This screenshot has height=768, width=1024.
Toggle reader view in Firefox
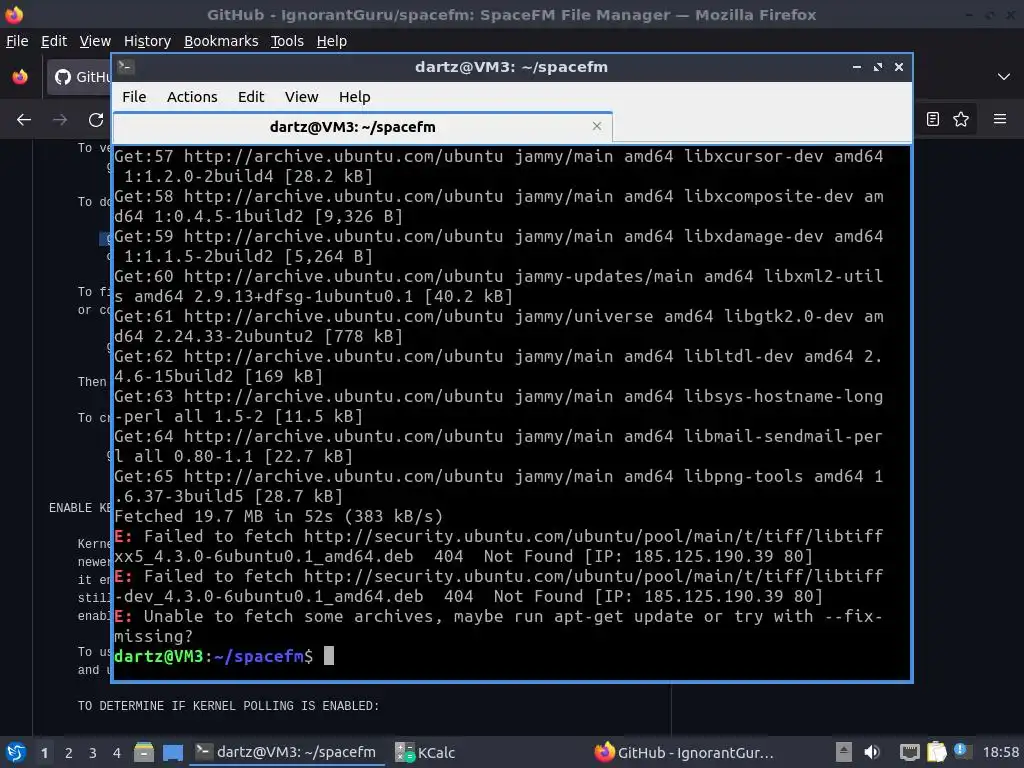pyautogui.click(x=933, y=119)
